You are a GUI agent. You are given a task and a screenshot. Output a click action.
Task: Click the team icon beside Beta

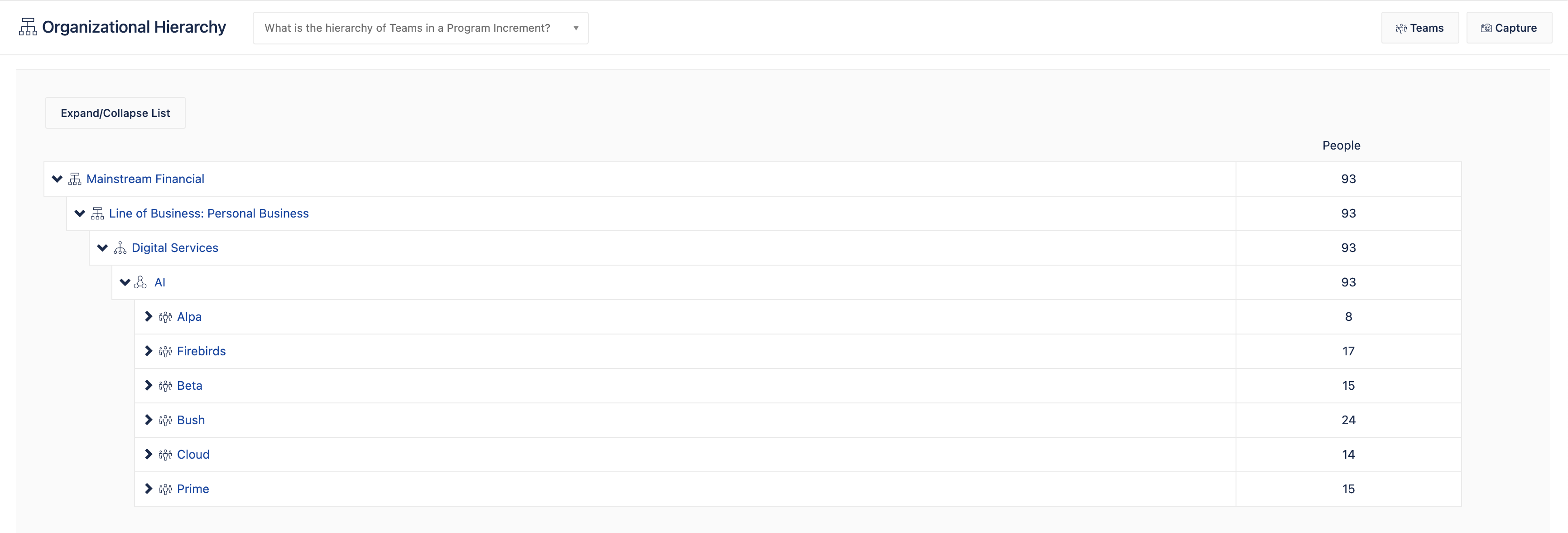pos(165,386)
